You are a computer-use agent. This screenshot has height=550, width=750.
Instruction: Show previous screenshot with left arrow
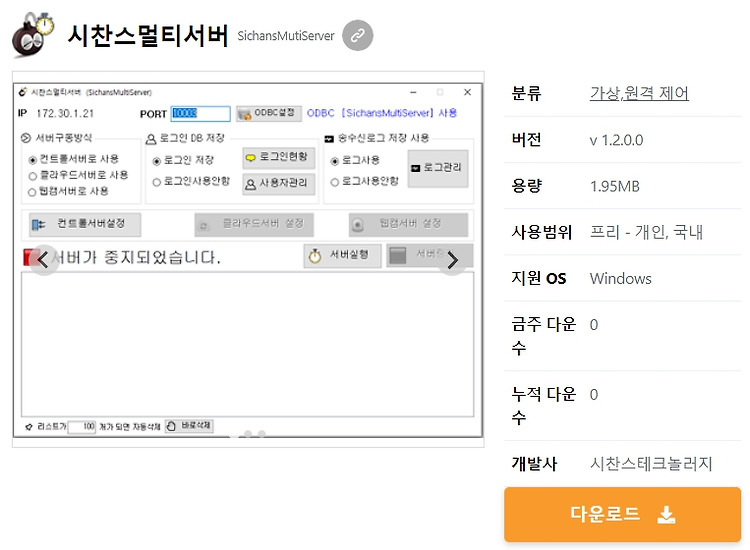(x=44, y=260)
